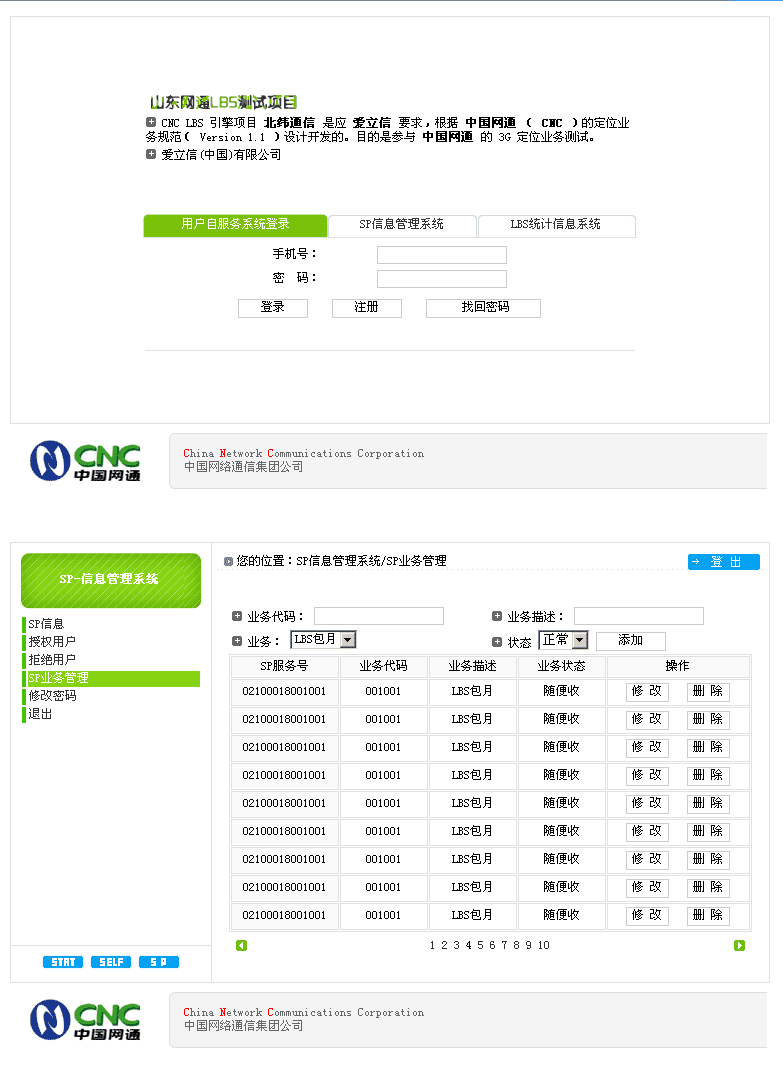Click the CNC logo below SP management page

[85, 1020]
